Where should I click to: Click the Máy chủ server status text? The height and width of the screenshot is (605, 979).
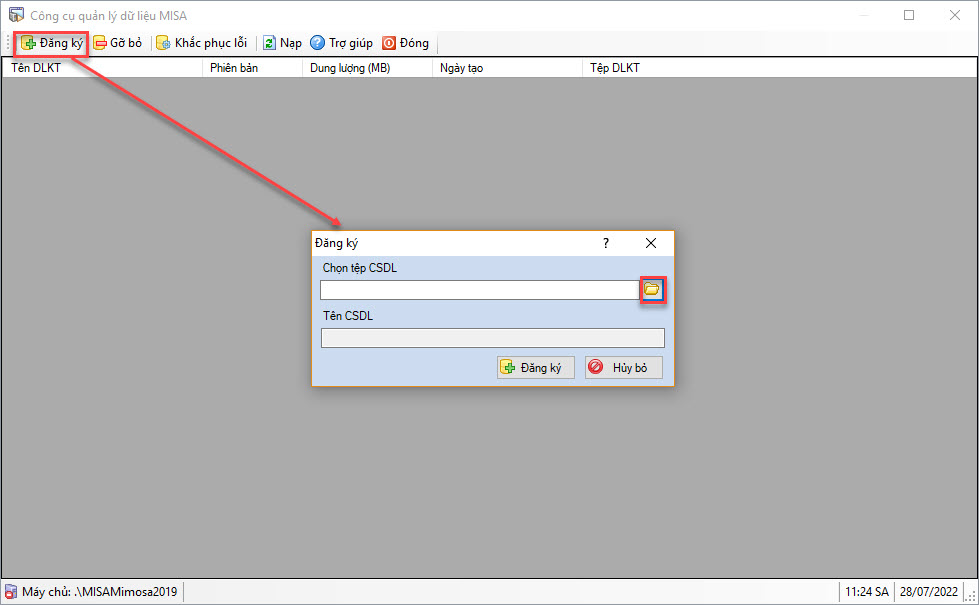pyautogui.click(x=100, y=592)
